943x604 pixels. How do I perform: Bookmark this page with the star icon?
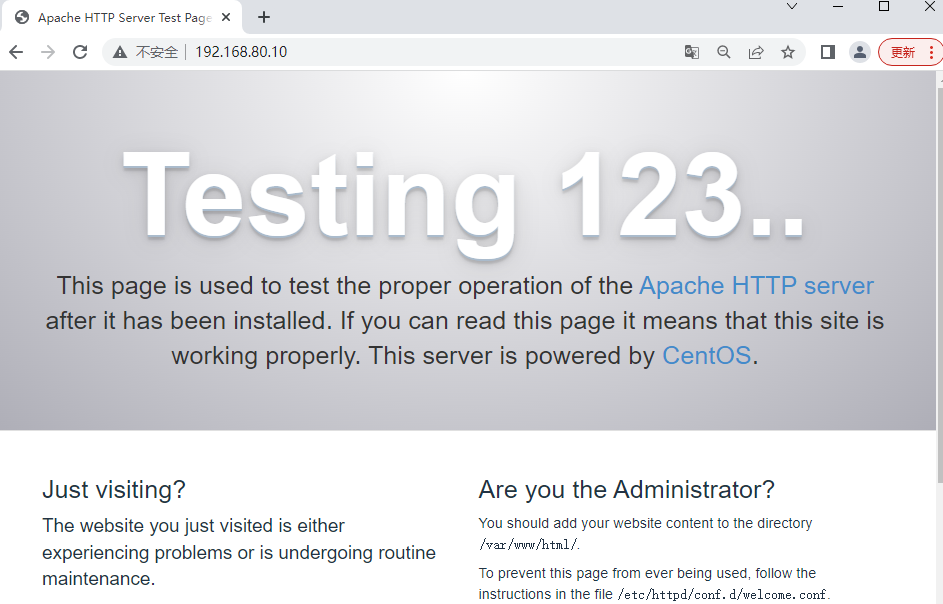tap(788, 52)
